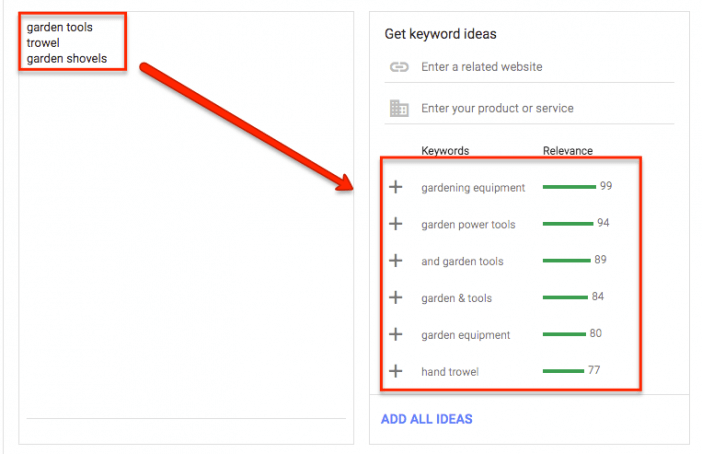Click ADD ALL IDEAS link

427,419
